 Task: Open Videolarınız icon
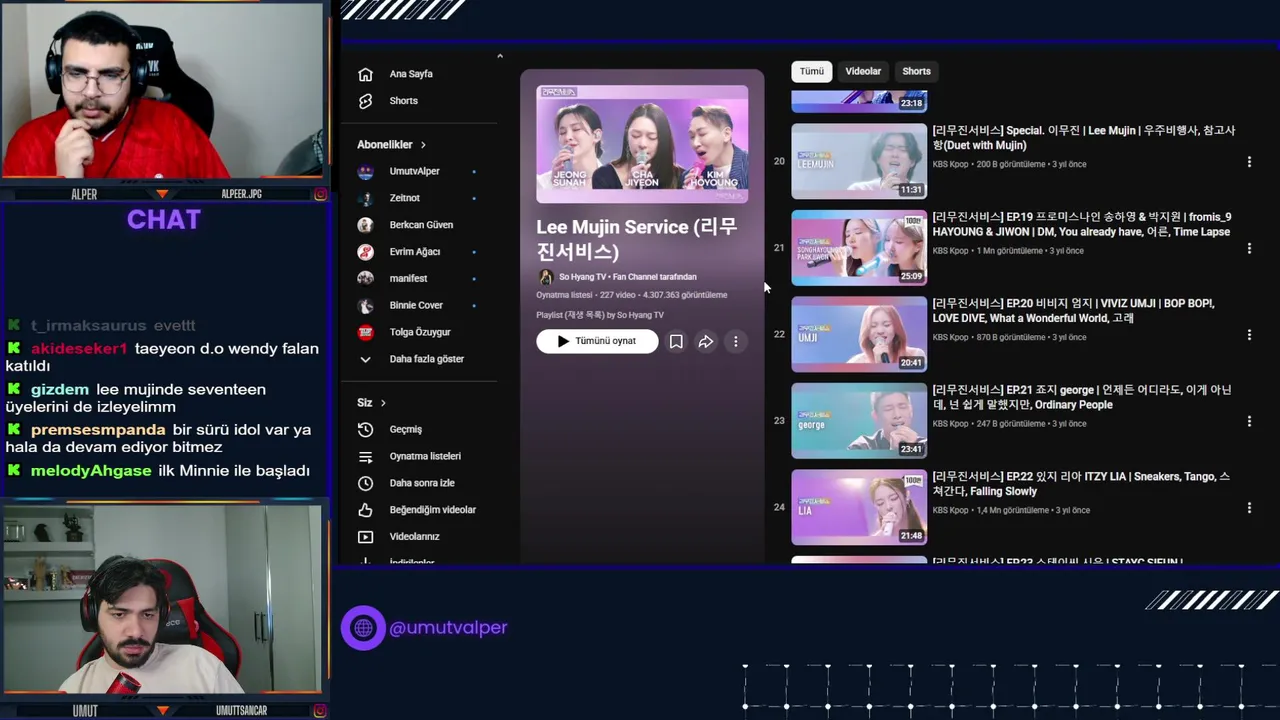coord(365,537)
